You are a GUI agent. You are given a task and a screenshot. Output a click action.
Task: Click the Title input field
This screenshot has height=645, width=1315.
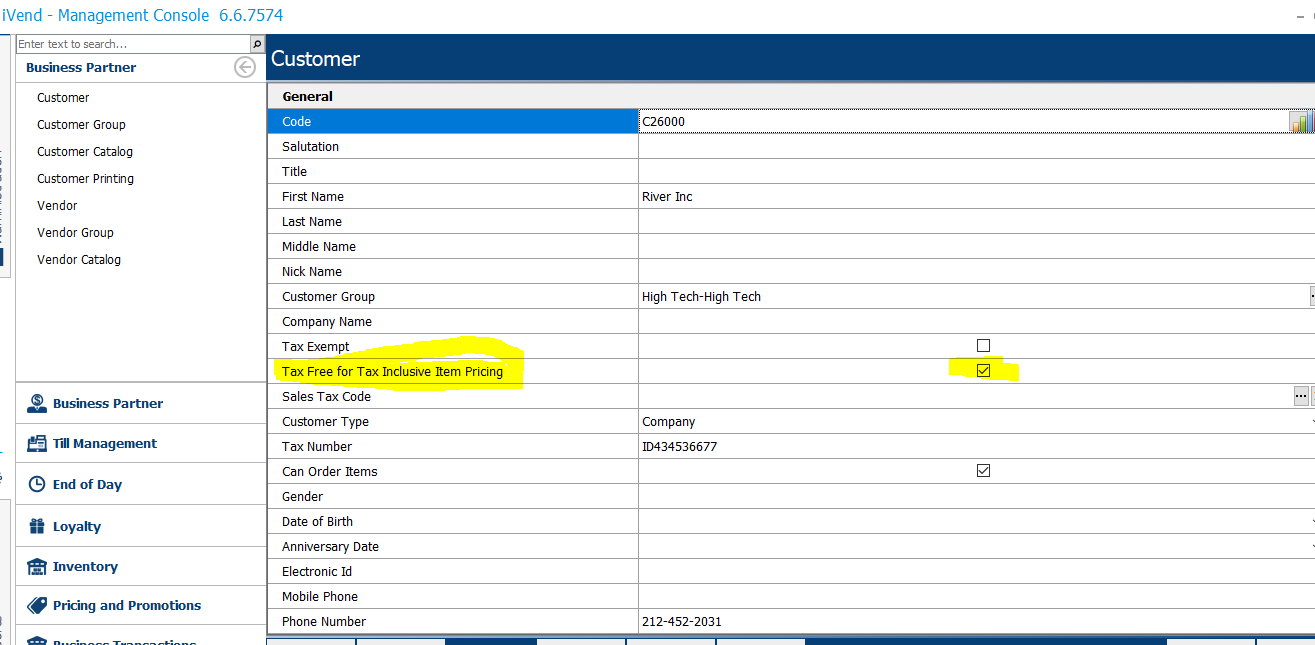(976, 172)
